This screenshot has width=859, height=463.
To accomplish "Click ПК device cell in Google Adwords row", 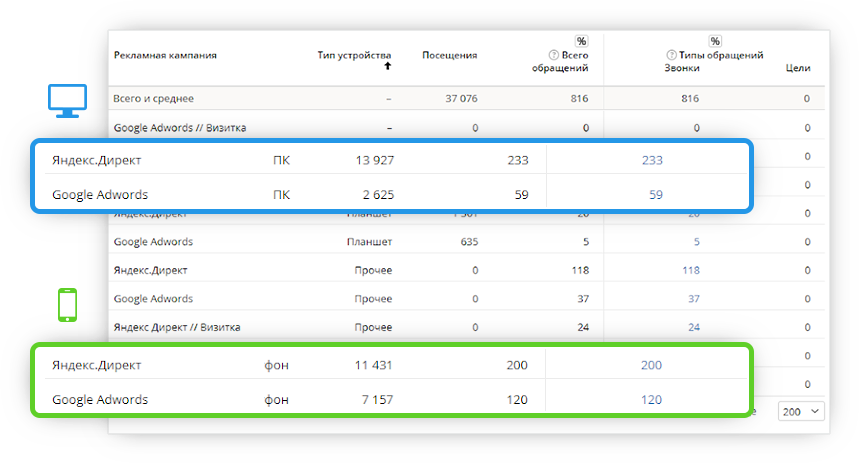I will 282,195.
